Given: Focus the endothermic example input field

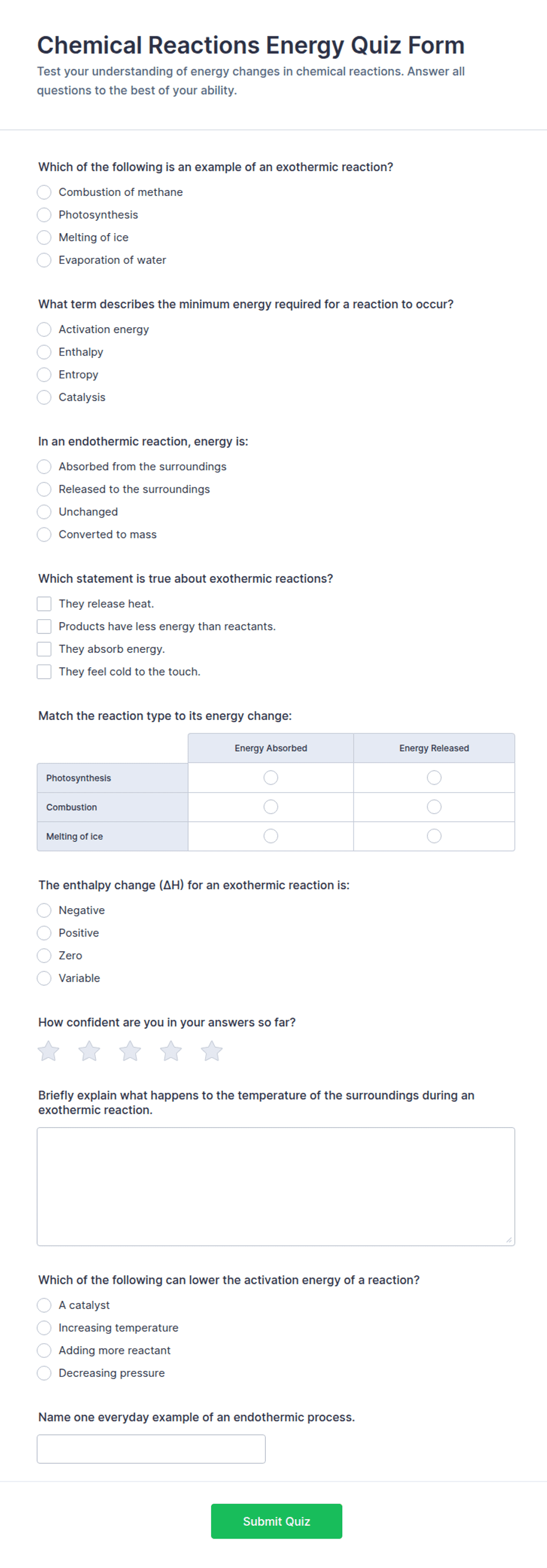Looking at the screenshot, I should pyautogui.click(x=151, y=1449).
